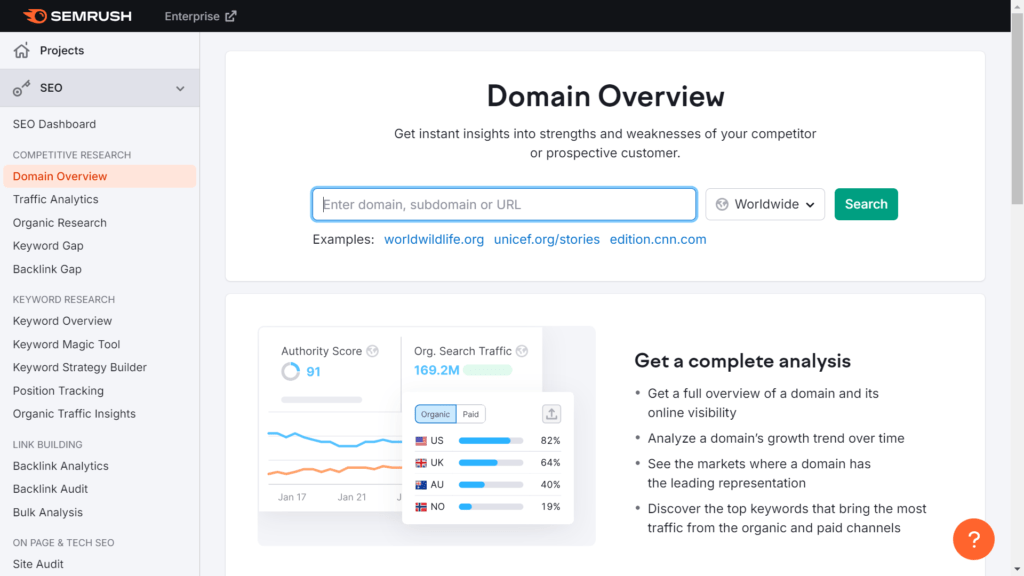The width and height of the screenshot is (1024, 576).
Task: Open Organic Research
Action: (59, 223)
